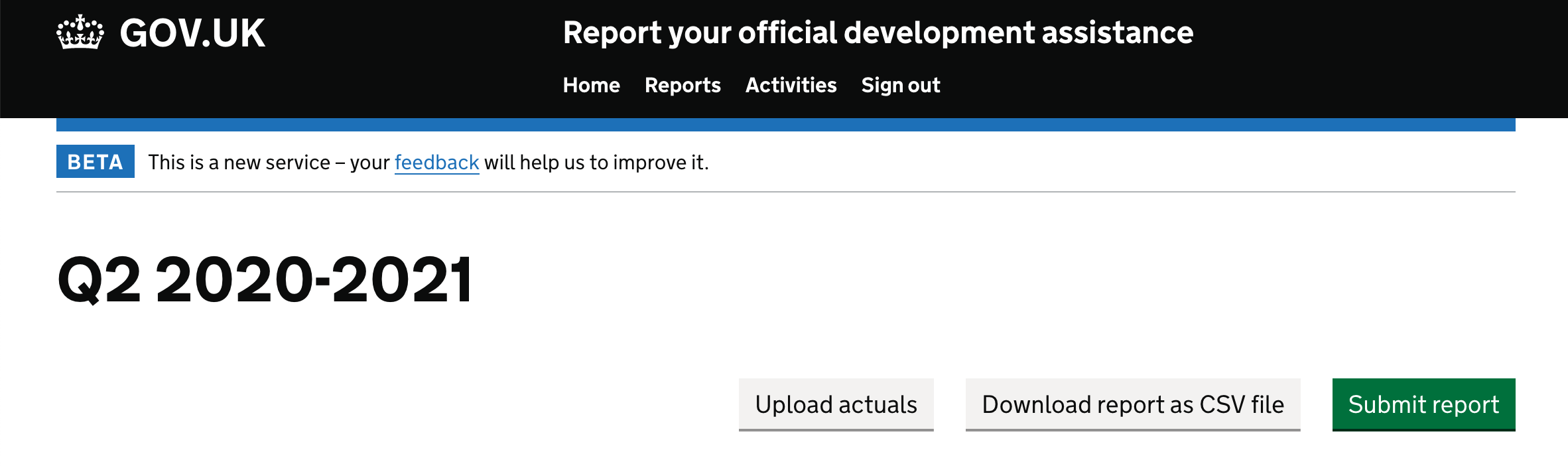The width and height of the screenshot is (1568, 466).
Task: Follow the feedback link in the beta banner
Action: click(436, 162)
